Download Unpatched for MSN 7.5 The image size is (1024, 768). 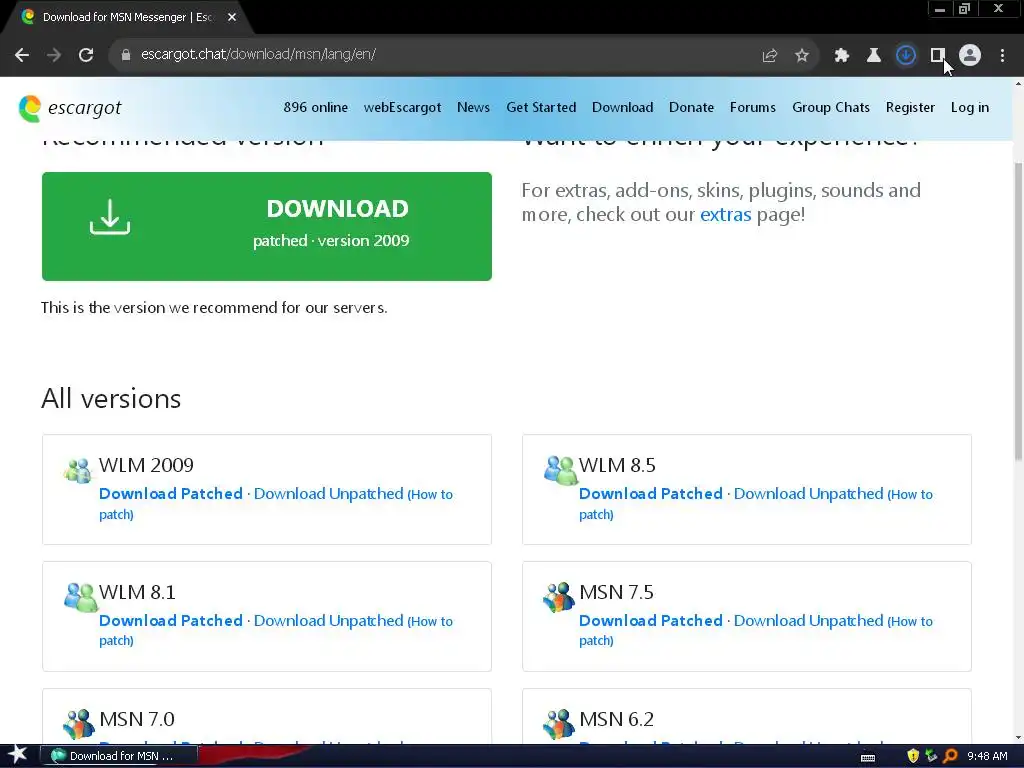(808, 620)
